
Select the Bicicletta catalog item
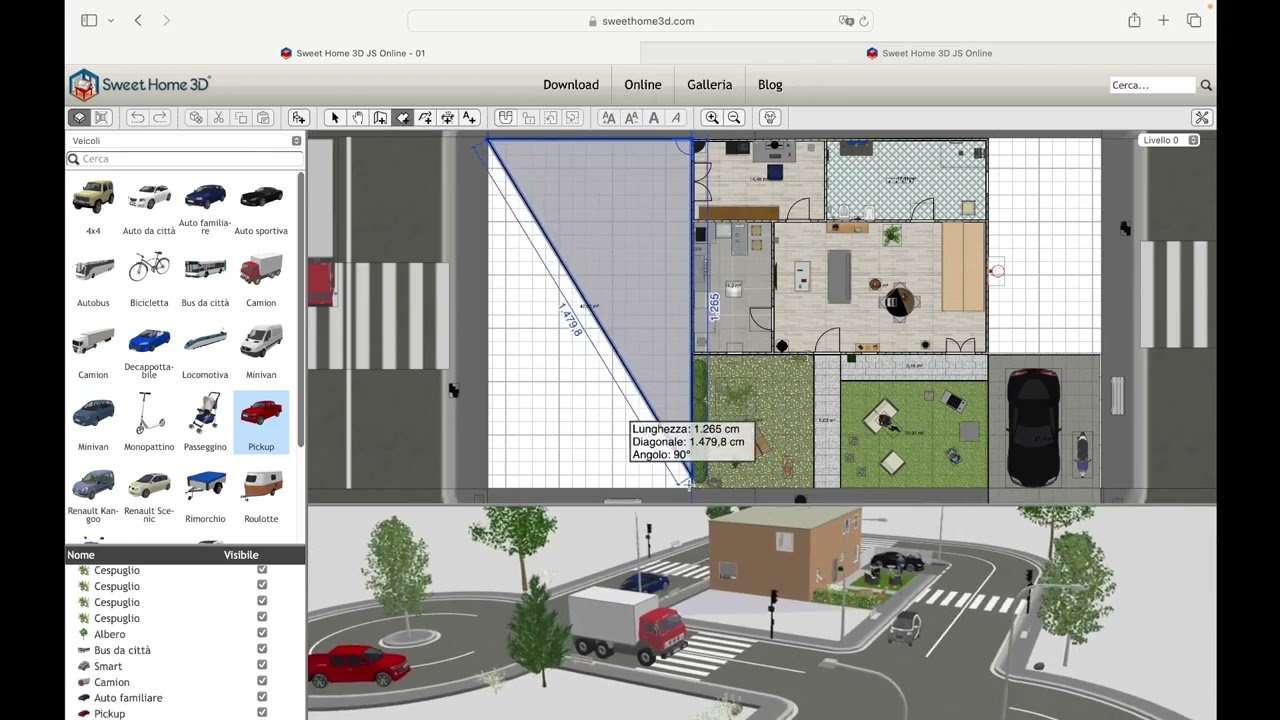(x=149, y=278)
